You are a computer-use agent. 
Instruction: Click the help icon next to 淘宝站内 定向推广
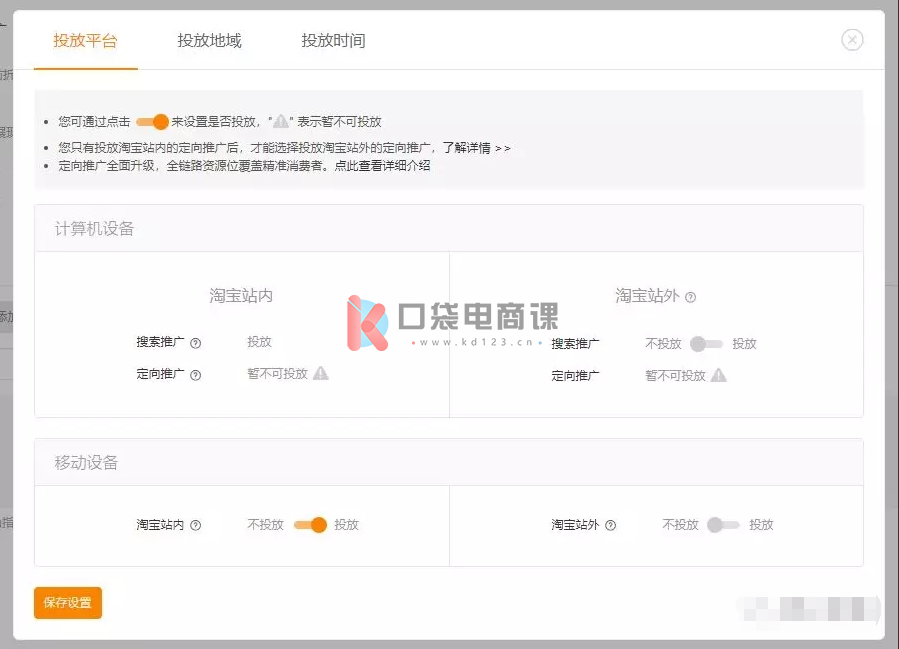coord(196,375)
